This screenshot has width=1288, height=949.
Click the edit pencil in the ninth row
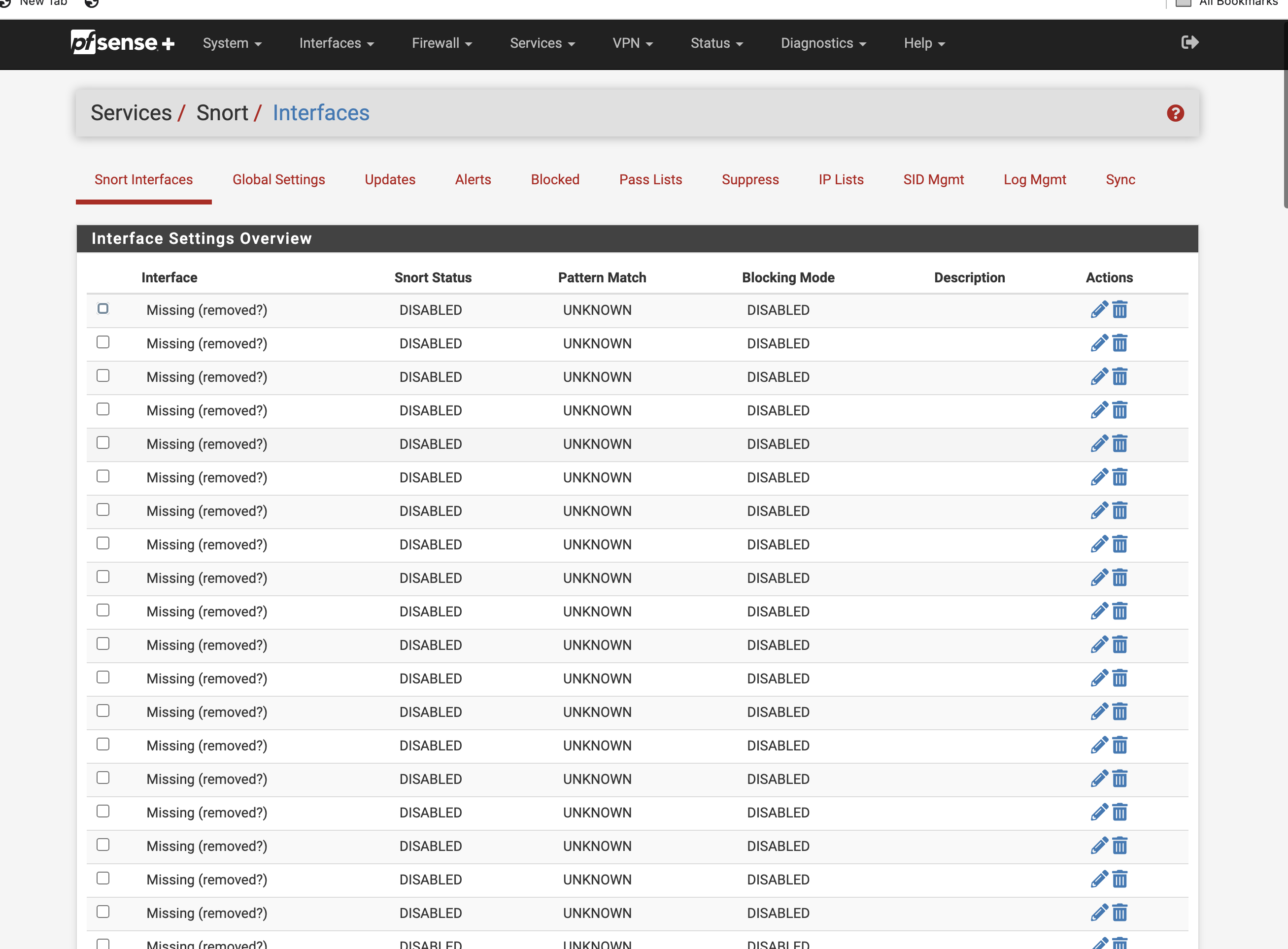coord(1099,578)
